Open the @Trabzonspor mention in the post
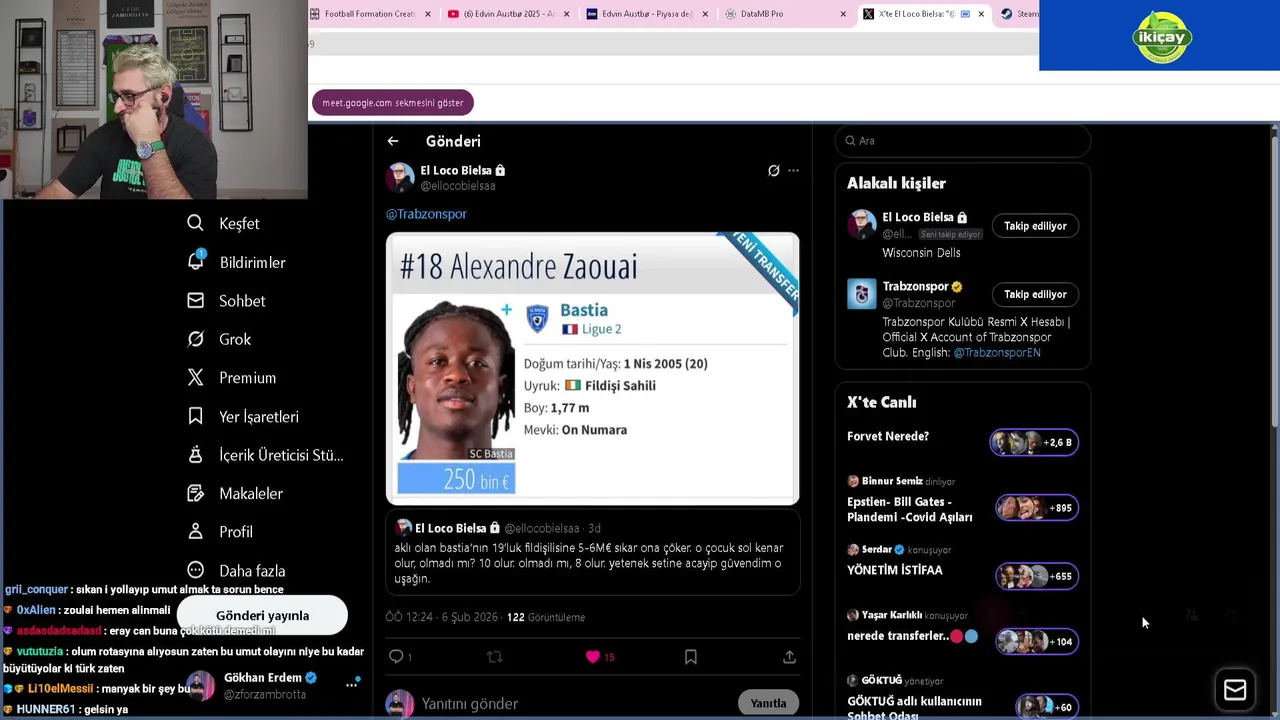 pyautogui.click(x=426, y=214)
